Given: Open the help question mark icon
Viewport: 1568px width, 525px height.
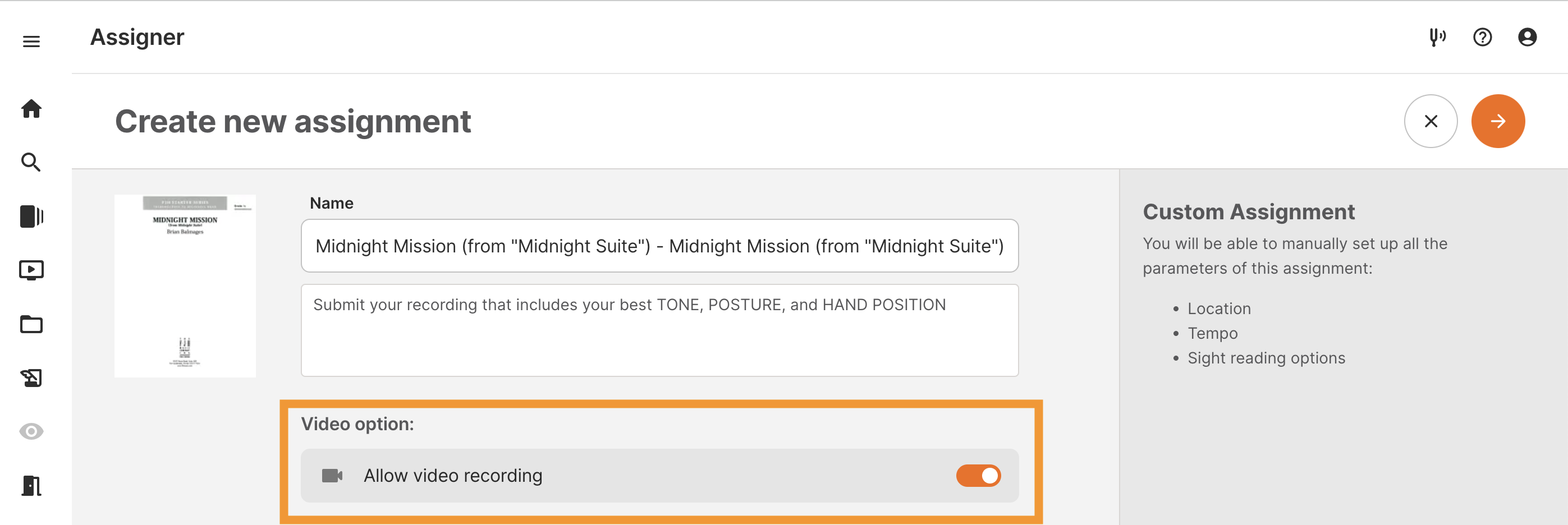Looking at the screenshot, I should (1482, 37).
